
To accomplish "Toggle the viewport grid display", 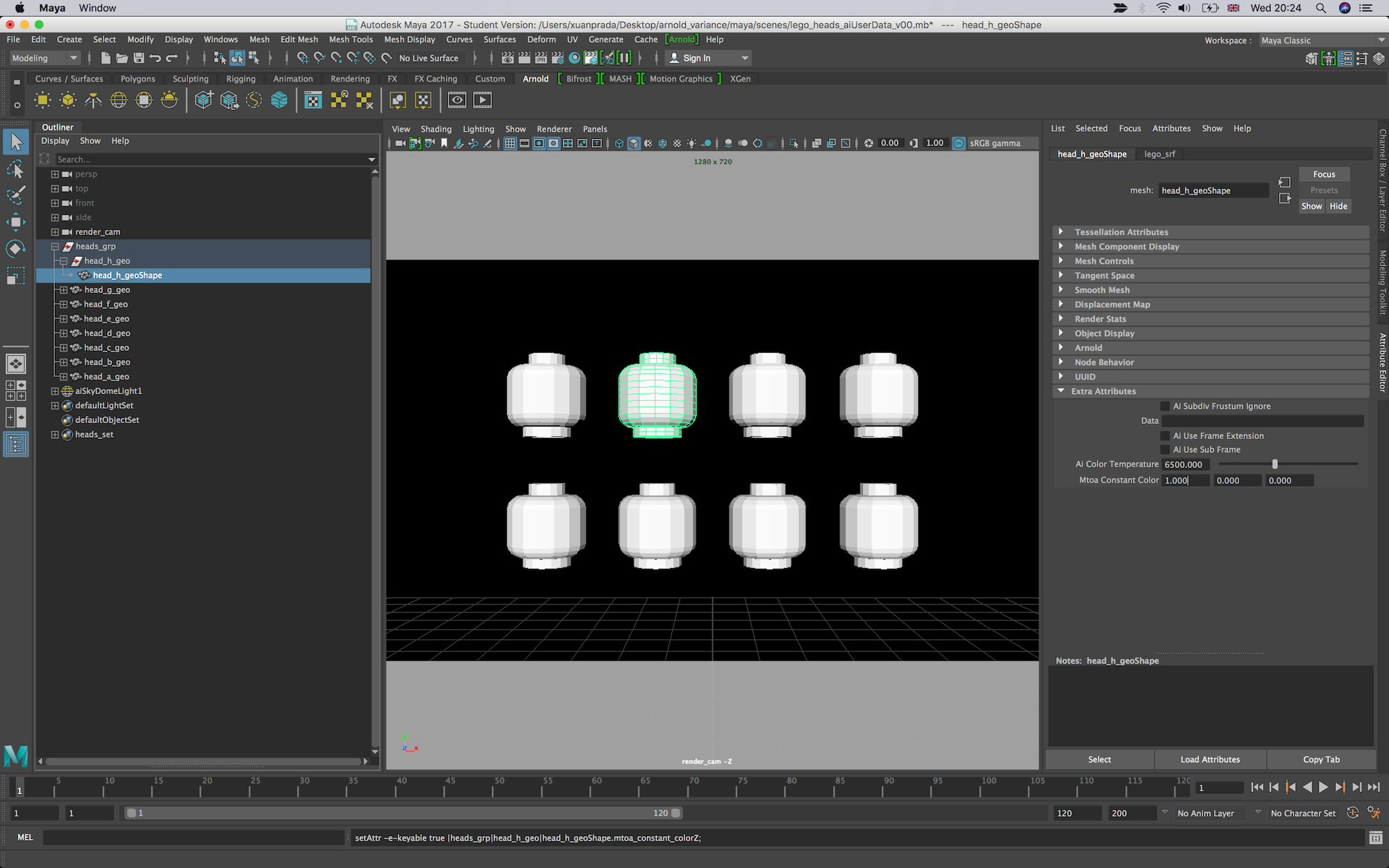I will (510, 143).
